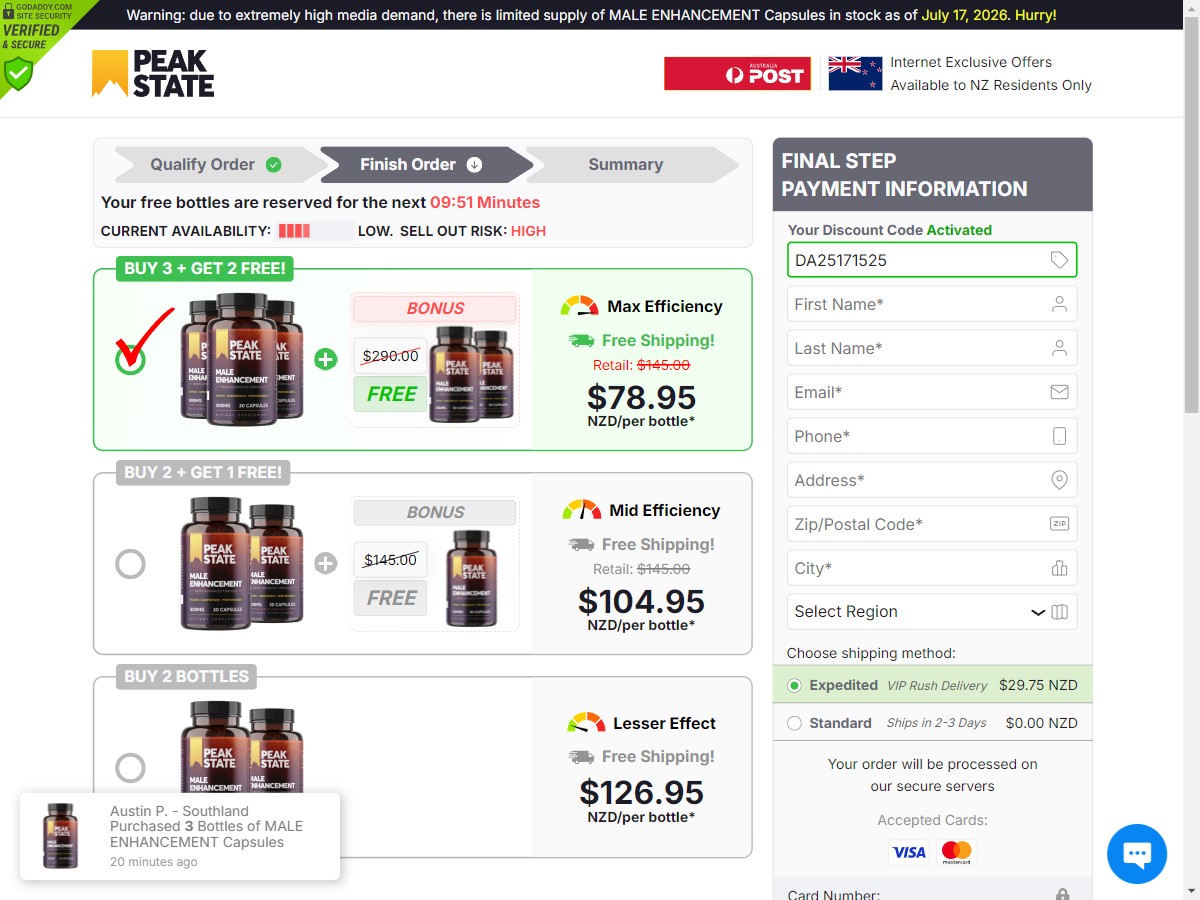The image size is (1200, 900).
Task: Click the green Free Shipping truck icon
Action: tap(581, 341)
